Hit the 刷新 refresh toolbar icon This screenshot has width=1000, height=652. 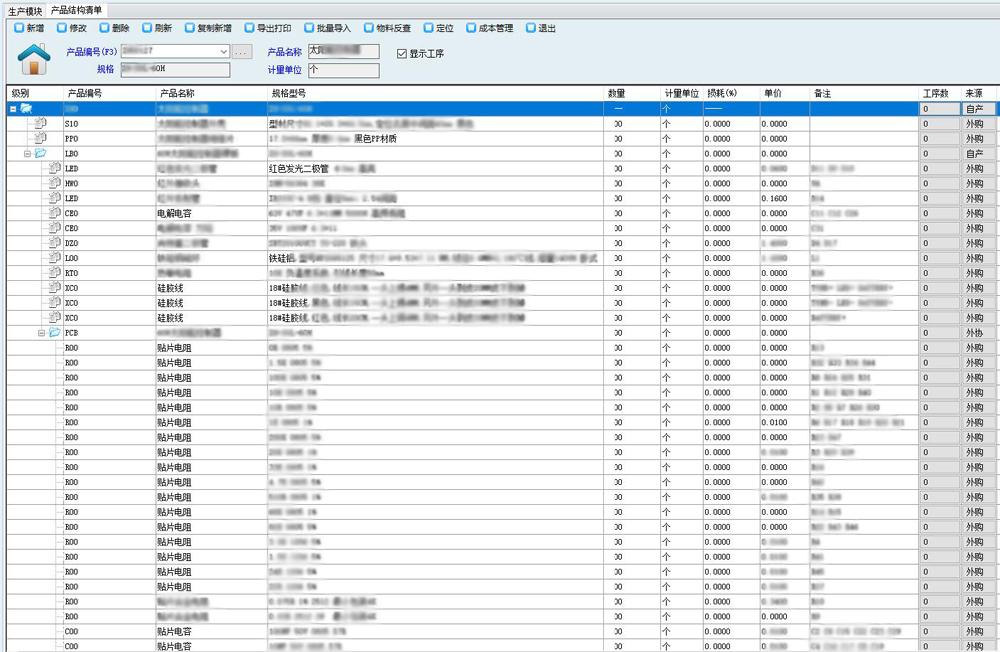[148, 28]
